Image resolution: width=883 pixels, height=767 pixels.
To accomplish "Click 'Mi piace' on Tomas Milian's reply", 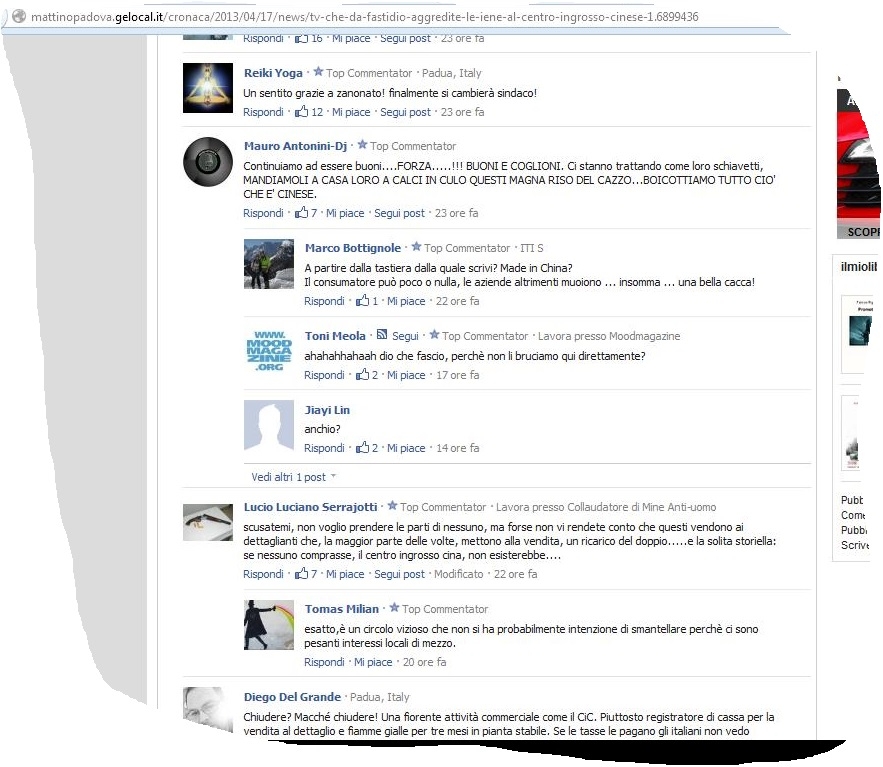I will pos(373,662).
